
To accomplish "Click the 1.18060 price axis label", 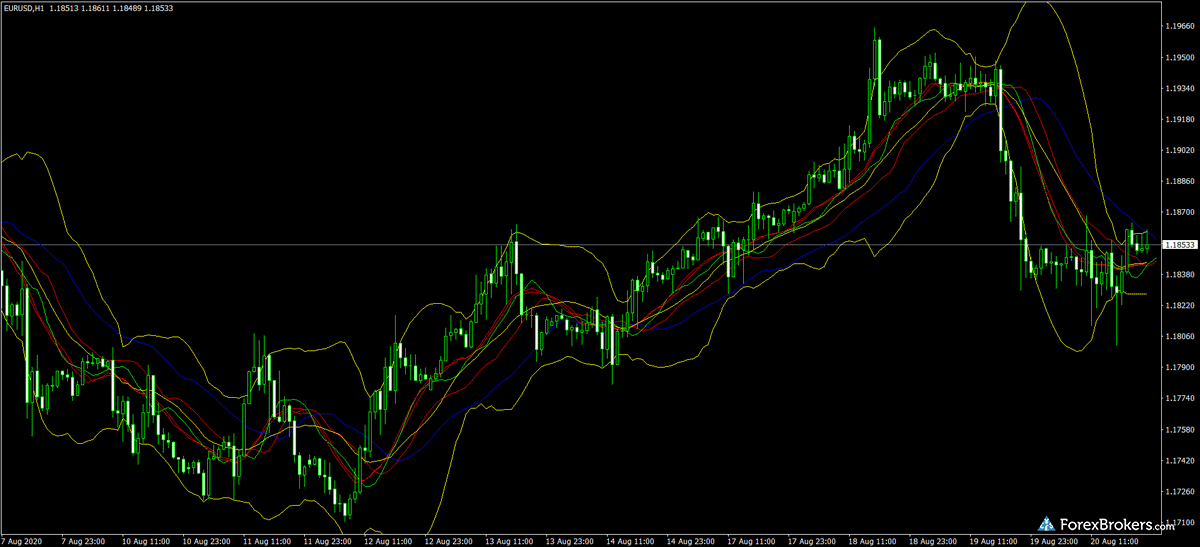I will coord(1176,336).
